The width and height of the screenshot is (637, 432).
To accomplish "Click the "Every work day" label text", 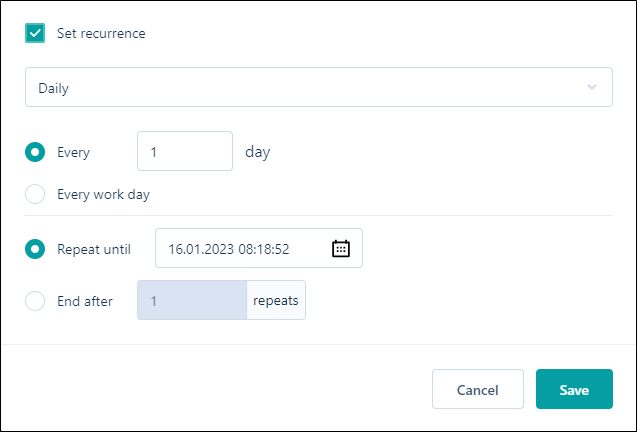I will (103, 194).
